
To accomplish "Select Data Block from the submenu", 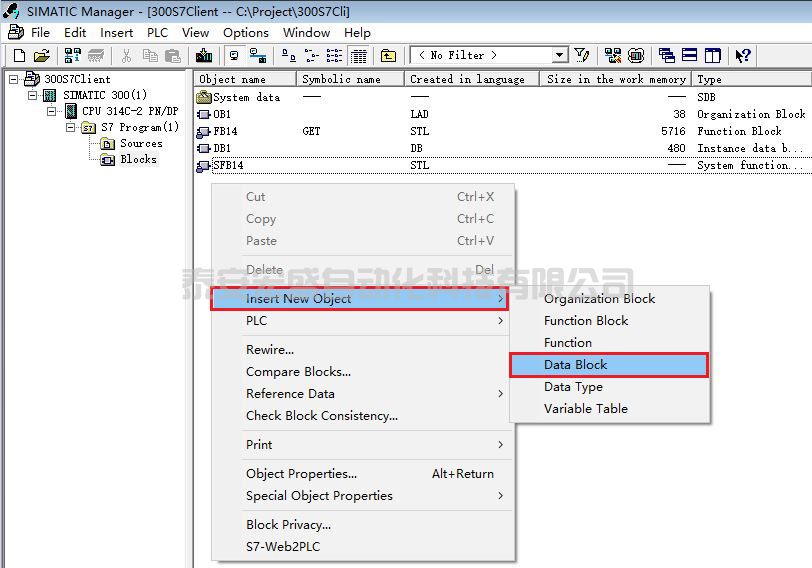I will [x=575, y=365].
